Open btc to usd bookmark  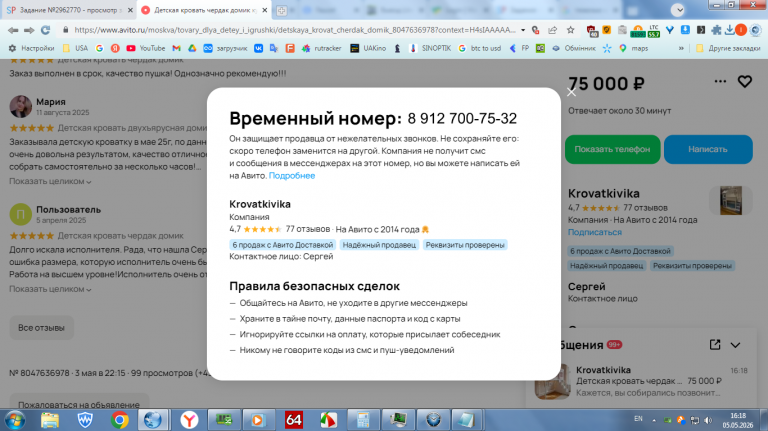(480, 48)
